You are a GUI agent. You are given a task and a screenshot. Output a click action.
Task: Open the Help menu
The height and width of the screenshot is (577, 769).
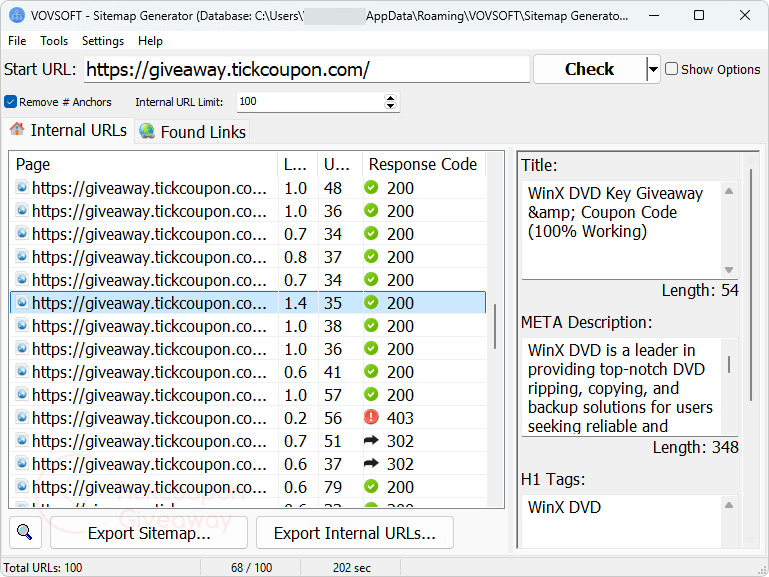coord(150,41)
